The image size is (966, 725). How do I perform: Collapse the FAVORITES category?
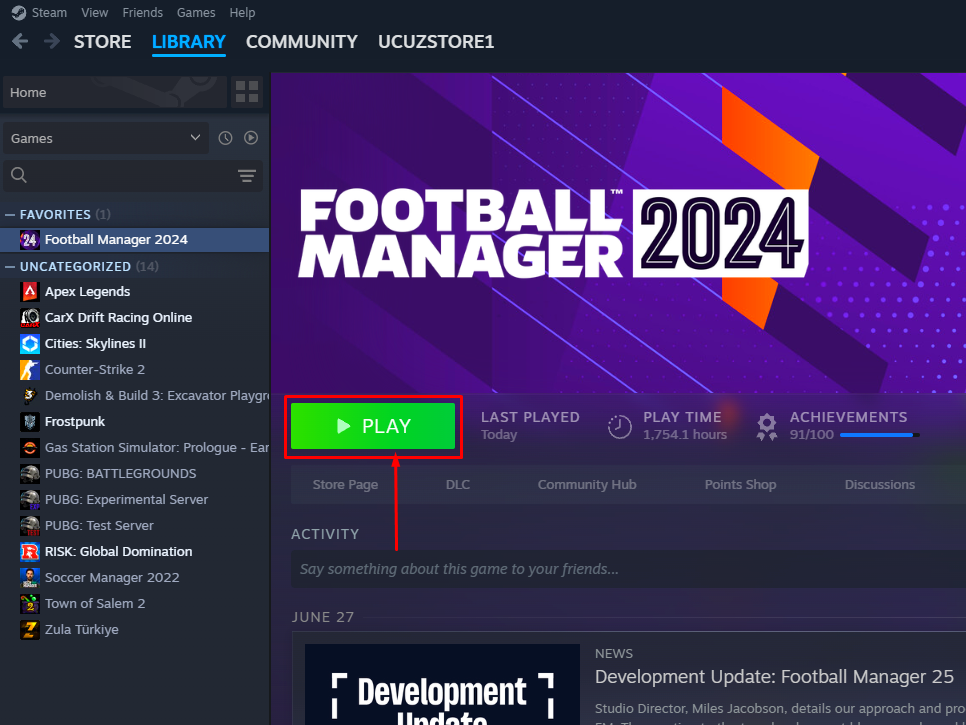pos(9,214)
